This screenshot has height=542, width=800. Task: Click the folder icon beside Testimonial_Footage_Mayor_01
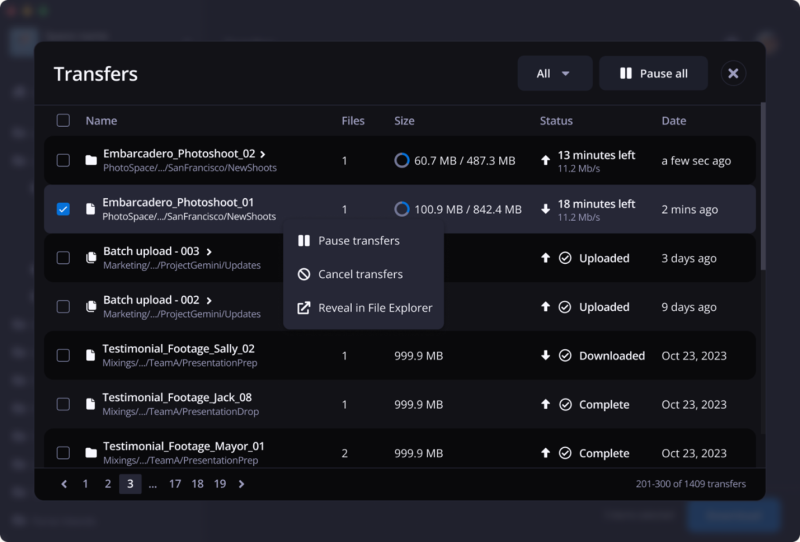click(x=91, y=453)
